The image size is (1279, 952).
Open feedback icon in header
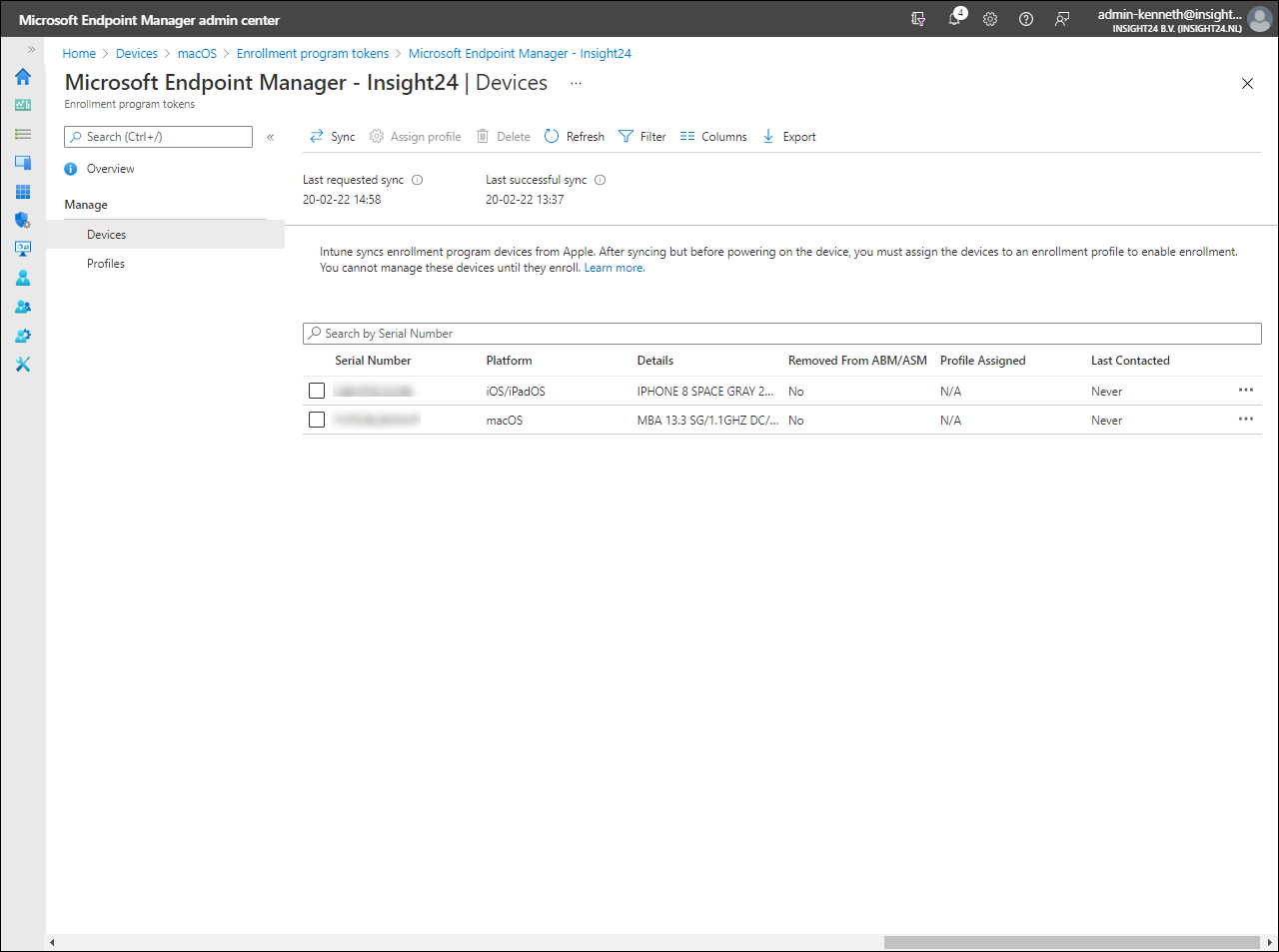tap(1062, 19)
